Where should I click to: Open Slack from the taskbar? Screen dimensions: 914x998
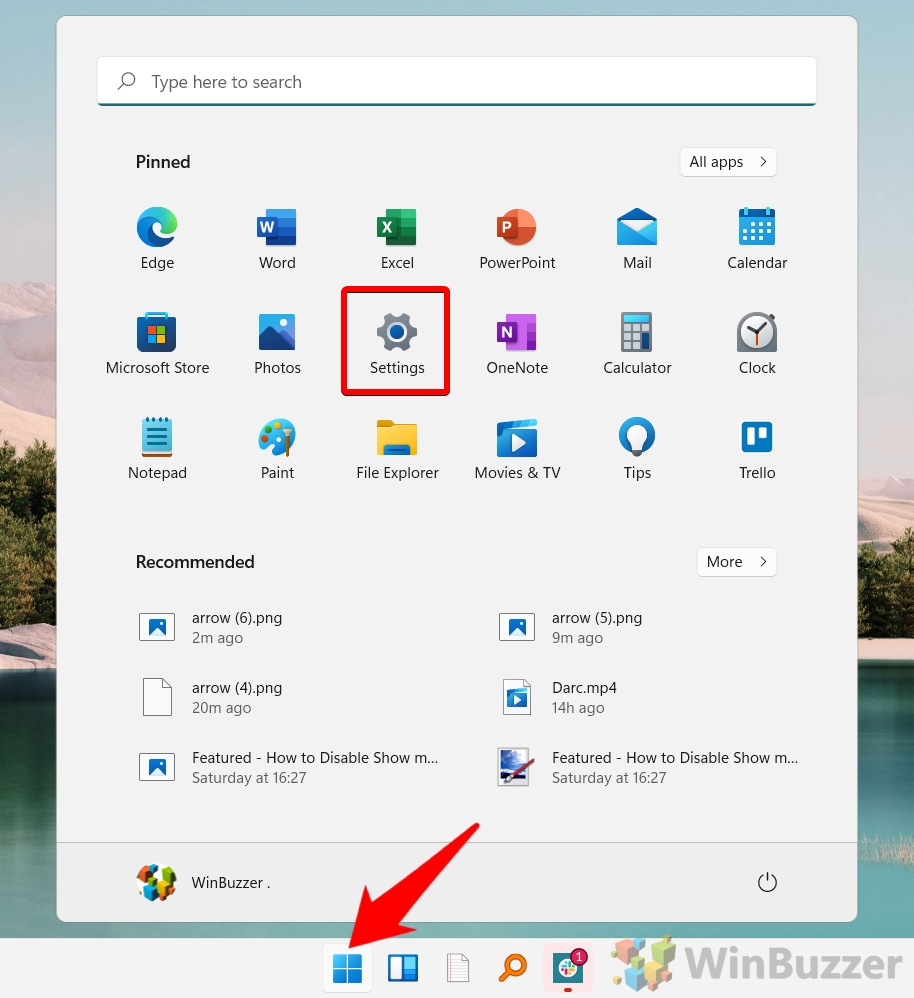[x=568, y=967]
